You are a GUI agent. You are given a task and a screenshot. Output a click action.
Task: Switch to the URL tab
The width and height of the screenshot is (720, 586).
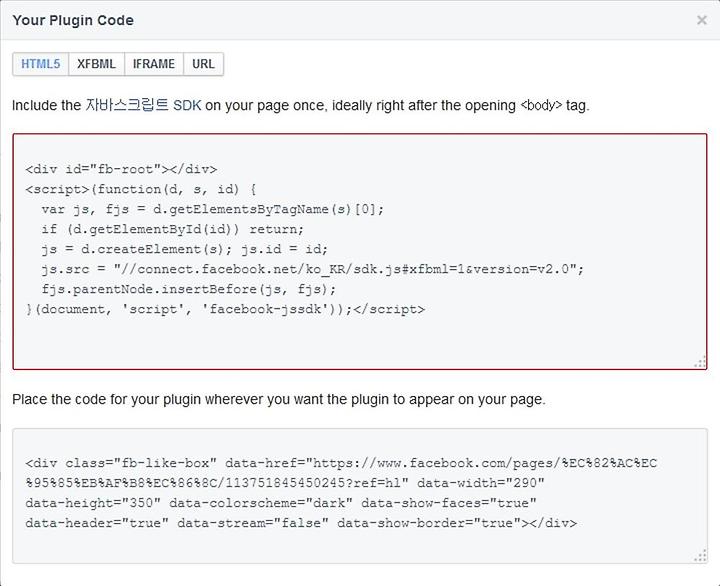coord(203,64)
